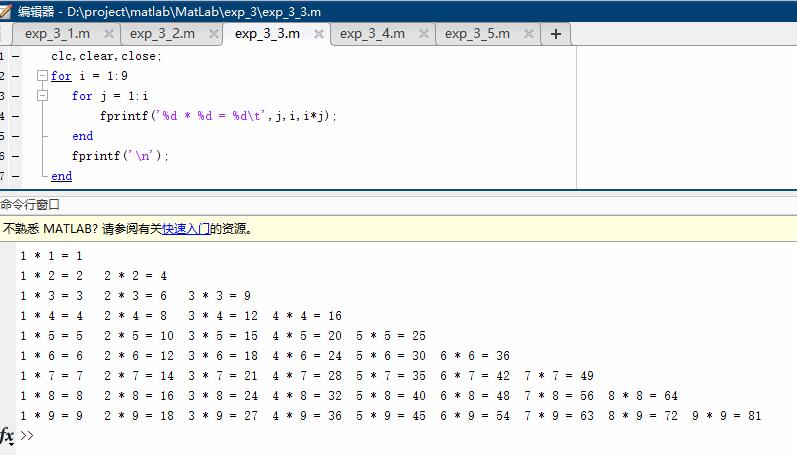This screenshot has width=797, height=455.
Task: Click output '2 * 2 = 4'
Action: pyautogui.click(x=136, y=276)
